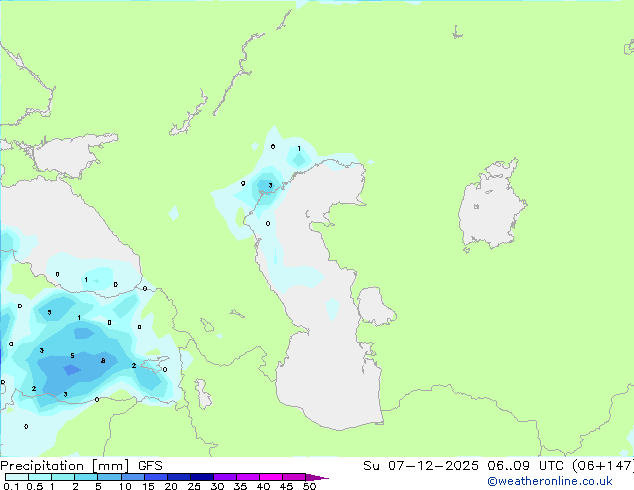Image resolution: width=634 pixels, height=490 pixels.
Task: Select the 0.5 mm legend color swatch
Action: [x=40, y=477]
